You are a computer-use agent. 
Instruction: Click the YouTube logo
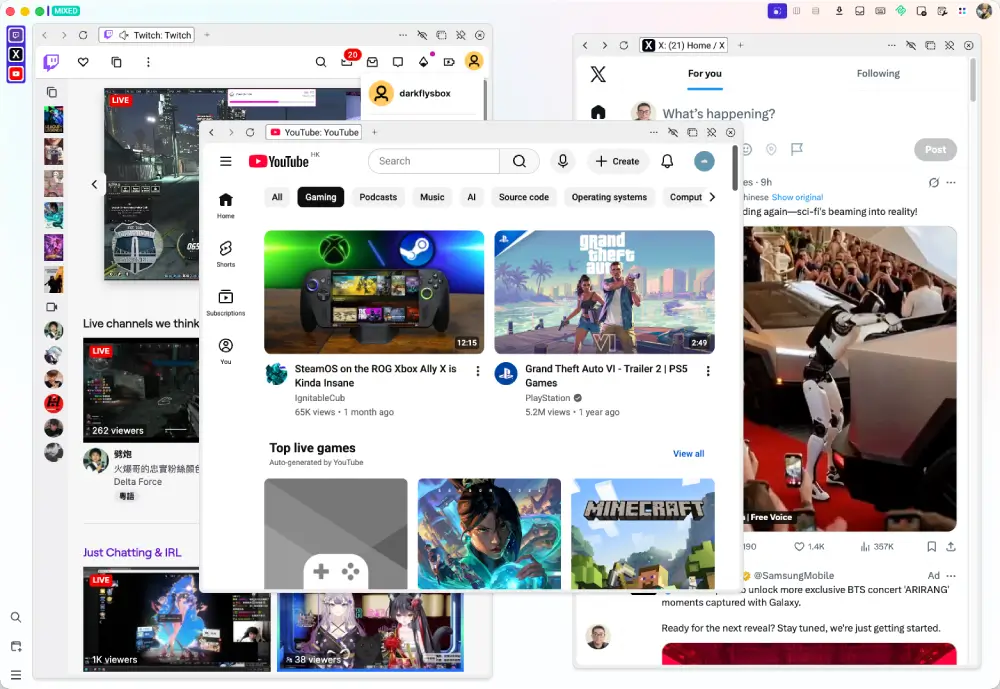[x=279, y=161]
